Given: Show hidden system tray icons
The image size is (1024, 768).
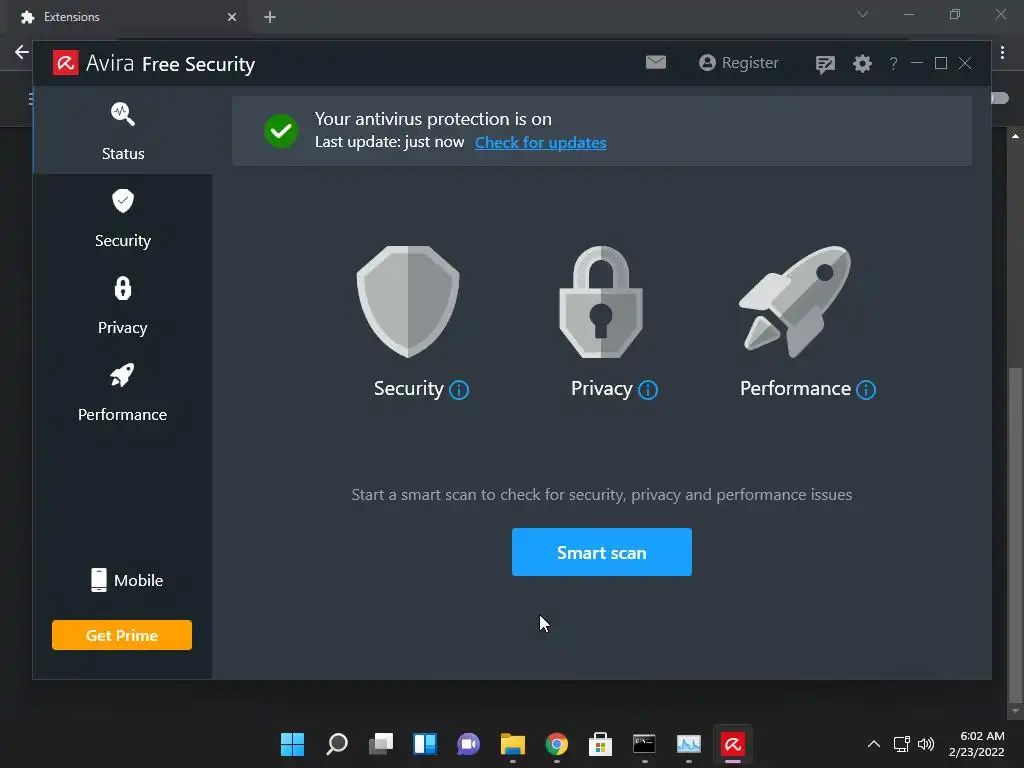Looking at the screenshot, I should 873,744.
